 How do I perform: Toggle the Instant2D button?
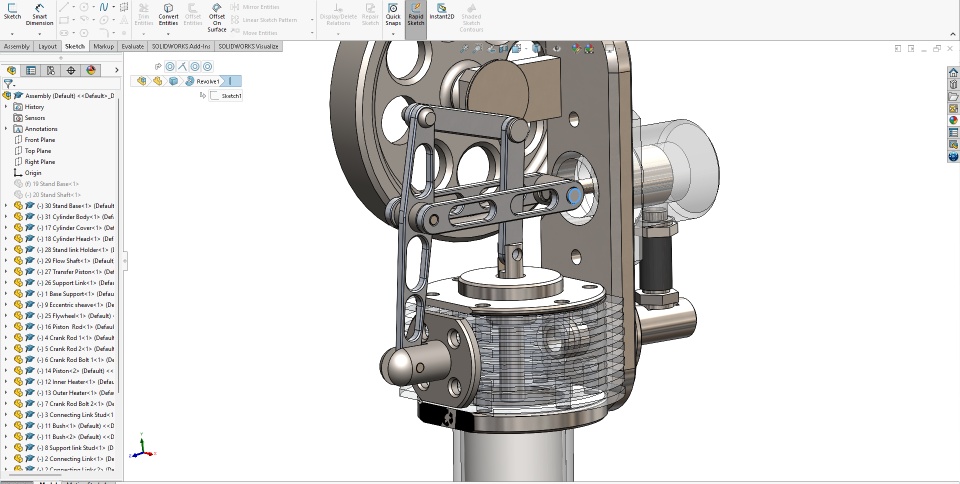(441, 12)
